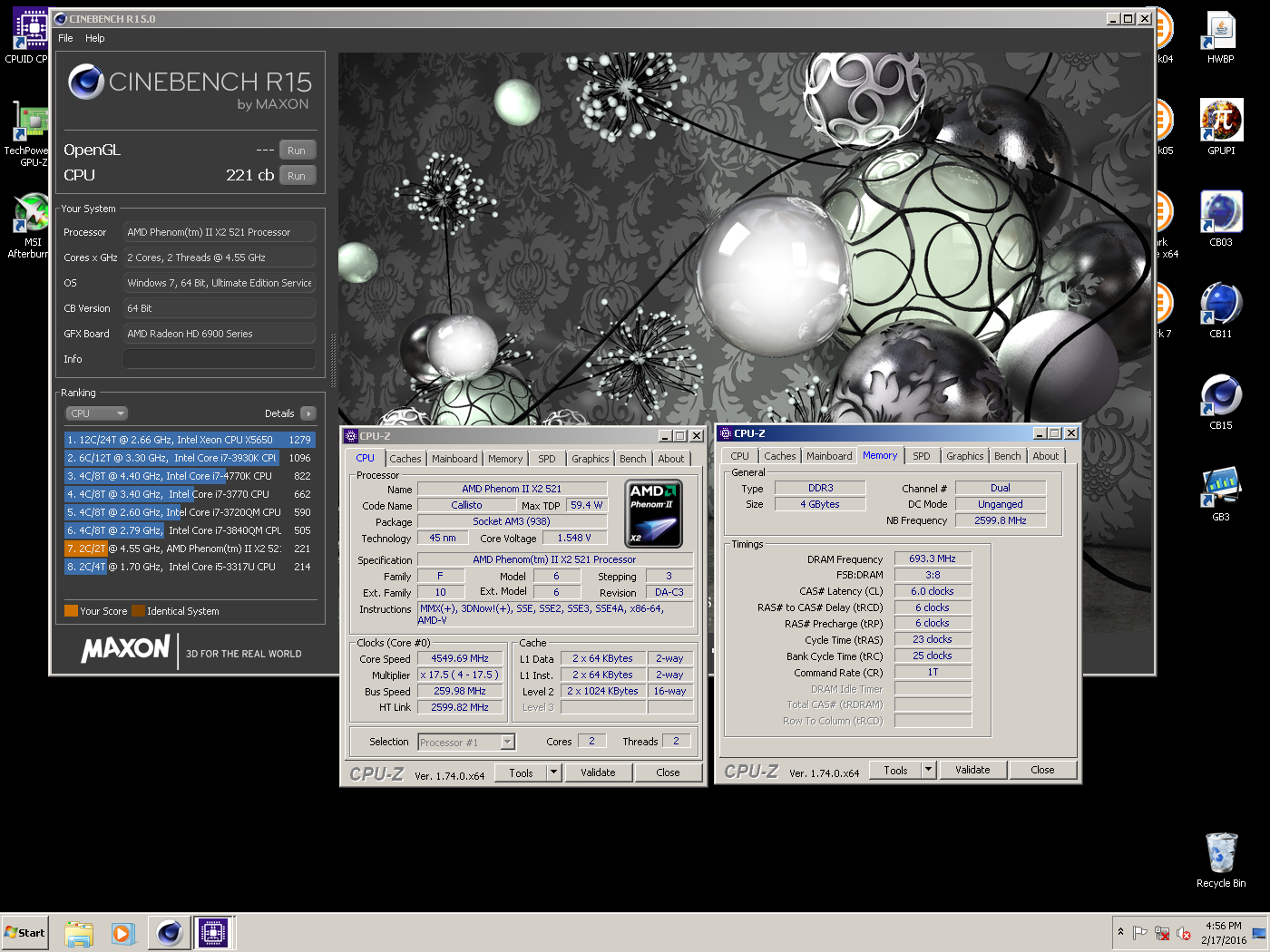Click the Start button
Image resolution: width=1270 pixels, height=952 pixels.
tap(24, 933)
